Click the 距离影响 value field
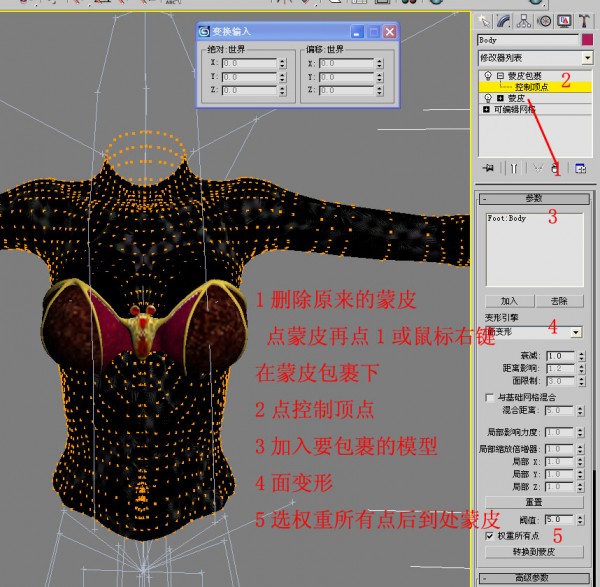Image resolution: width=600 pixels, height=587 pixels. [560, 369]
